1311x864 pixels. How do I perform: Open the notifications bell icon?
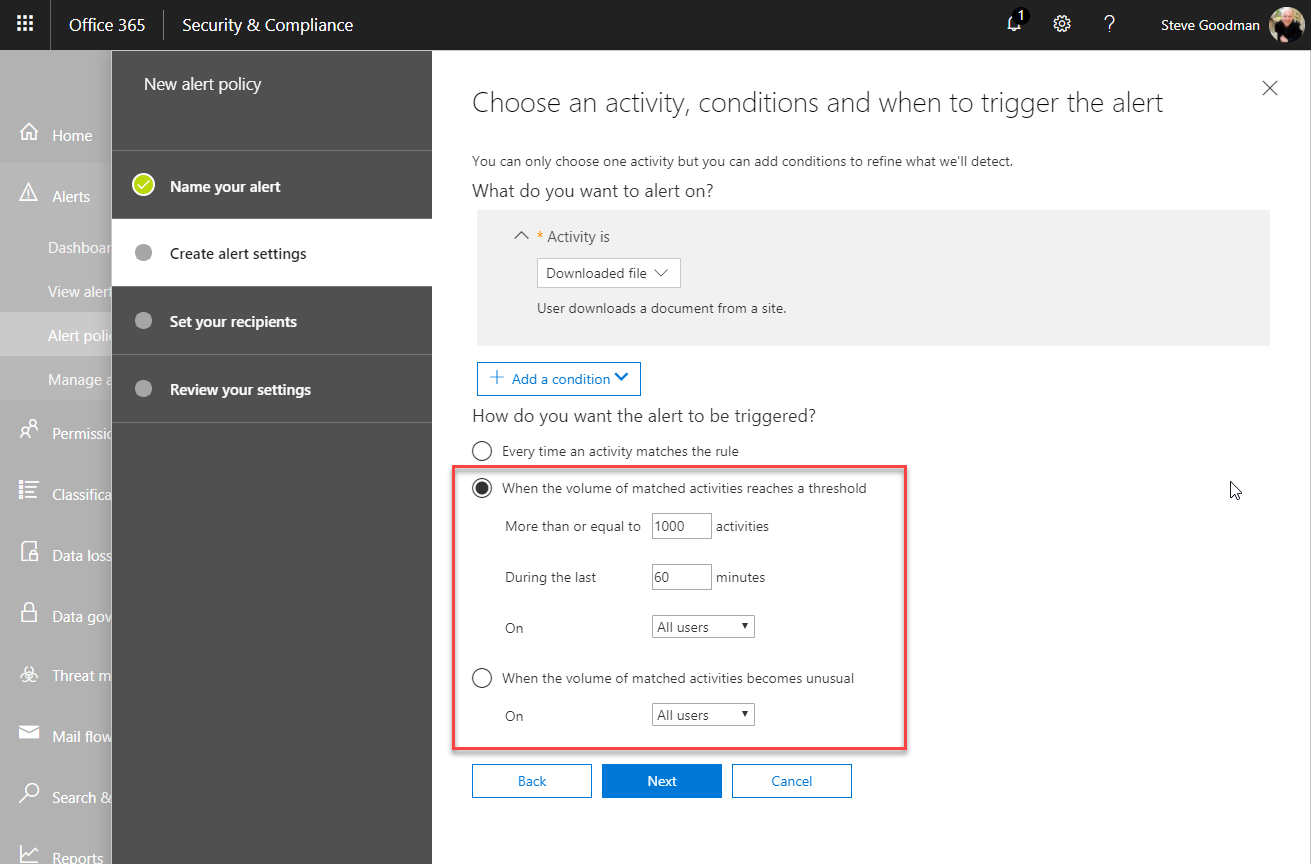[x=1014, y=23]
